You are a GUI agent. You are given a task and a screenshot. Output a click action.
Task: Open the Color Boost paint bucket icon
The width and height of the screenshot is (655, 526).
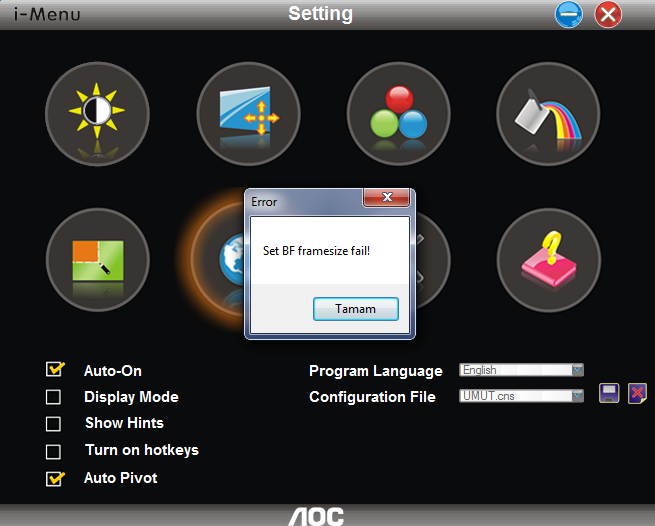548,114
